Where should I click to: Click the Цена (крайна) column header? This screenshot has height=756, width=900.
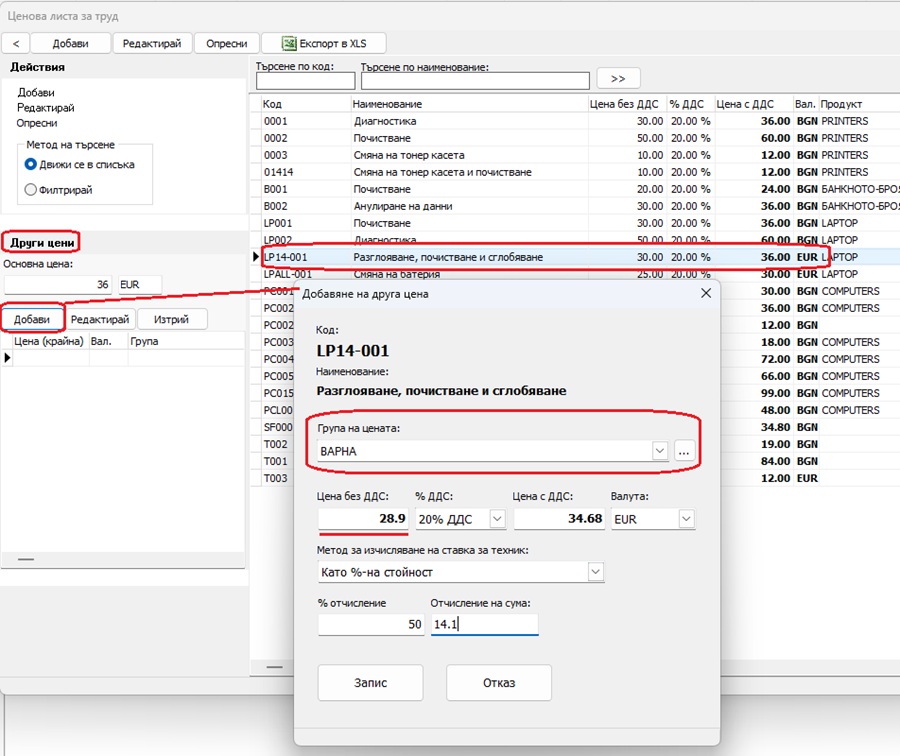coord(49,341)
